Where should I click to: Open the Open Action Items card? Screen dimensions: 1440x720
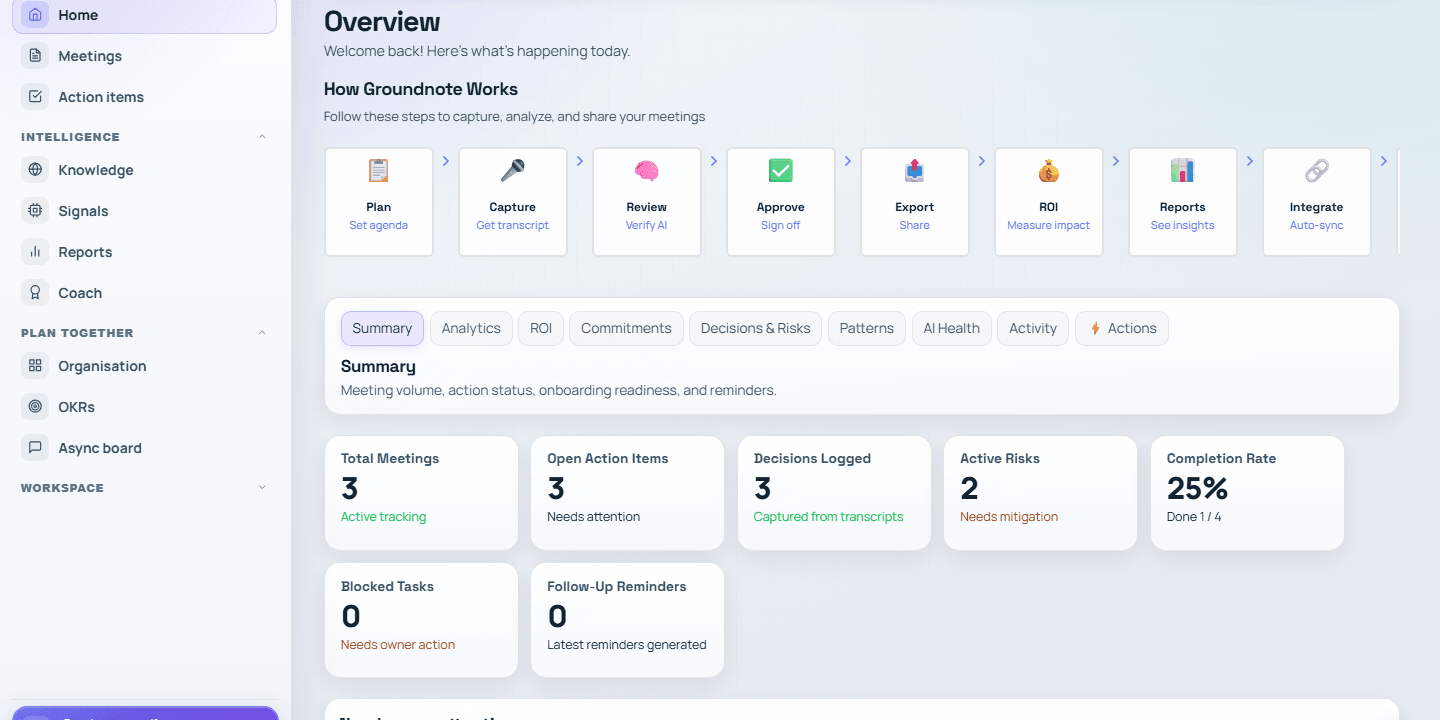pos(627,493)
